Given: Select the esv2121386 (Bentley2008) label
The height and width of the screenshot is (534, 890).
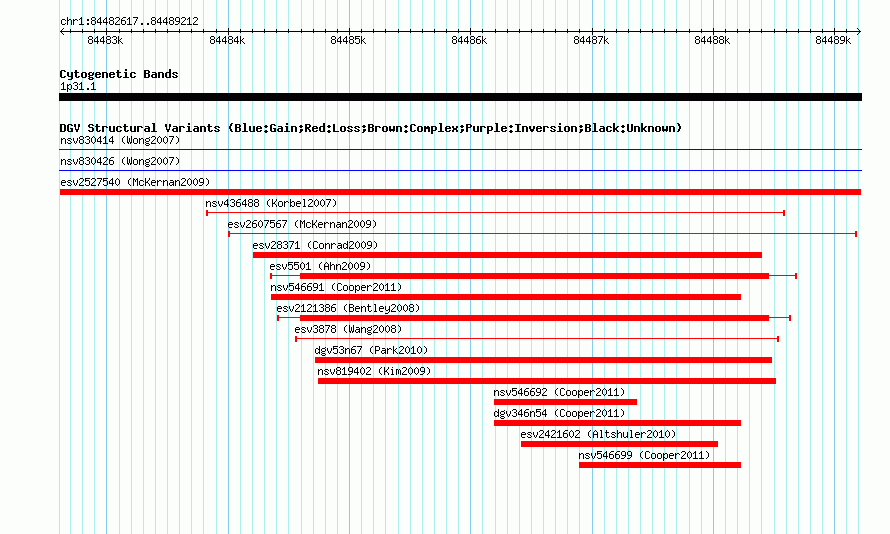Looking at the screenshot, I should pyautogui.click(x=348, y=308).
